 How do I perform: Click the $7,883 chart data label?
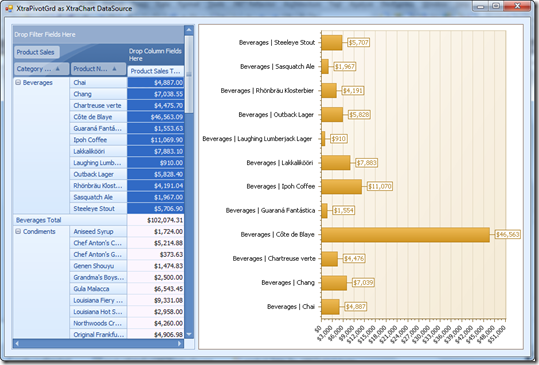click(366, 163)
